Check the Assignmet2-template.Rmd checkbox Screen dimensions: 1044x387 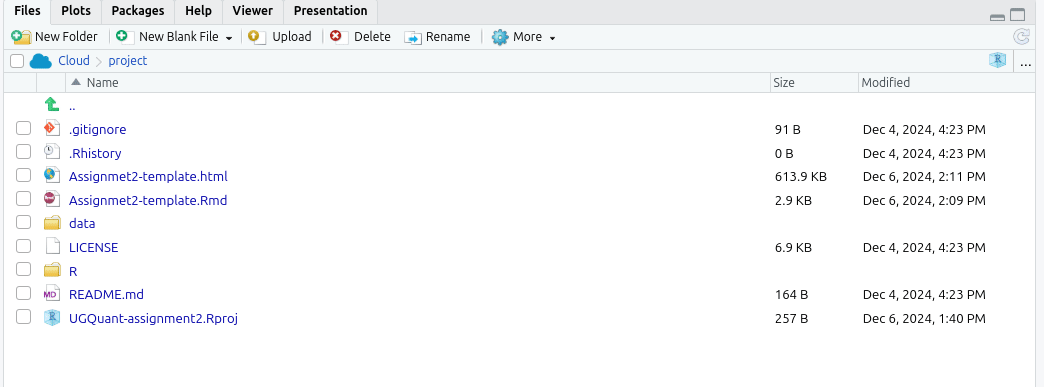pos(23,198)
